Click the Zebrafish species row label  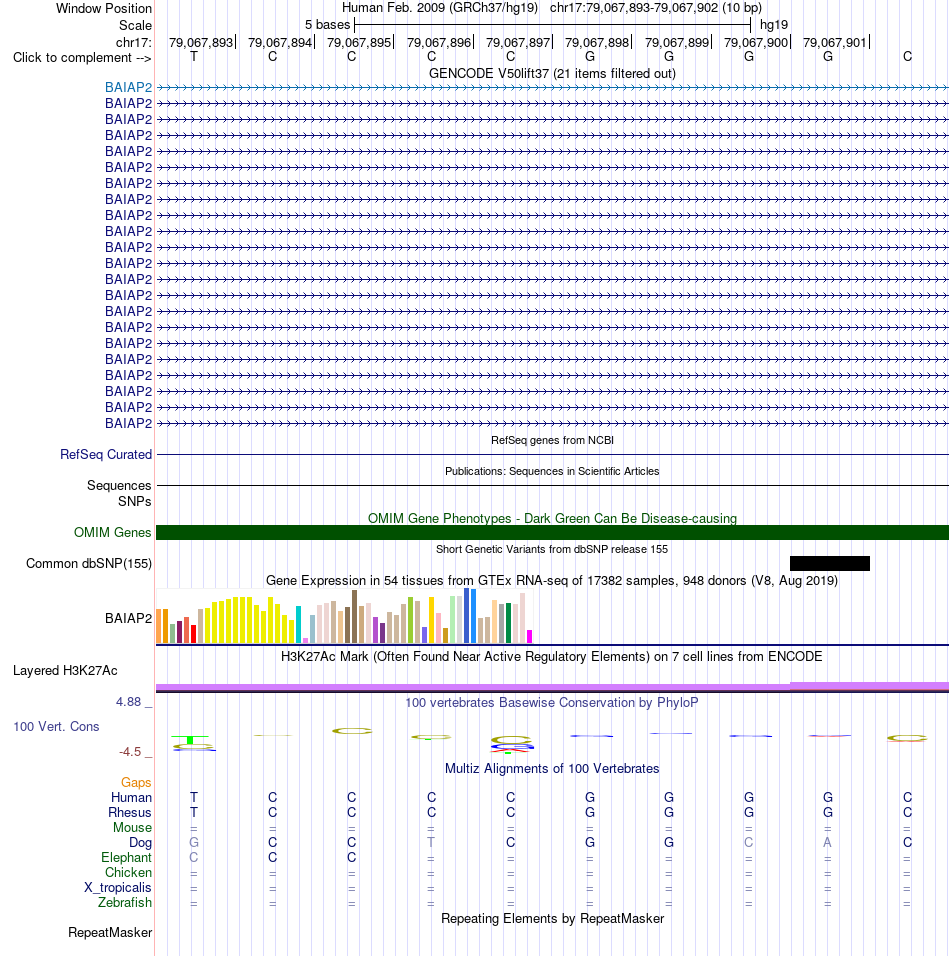tap(124, 902)
